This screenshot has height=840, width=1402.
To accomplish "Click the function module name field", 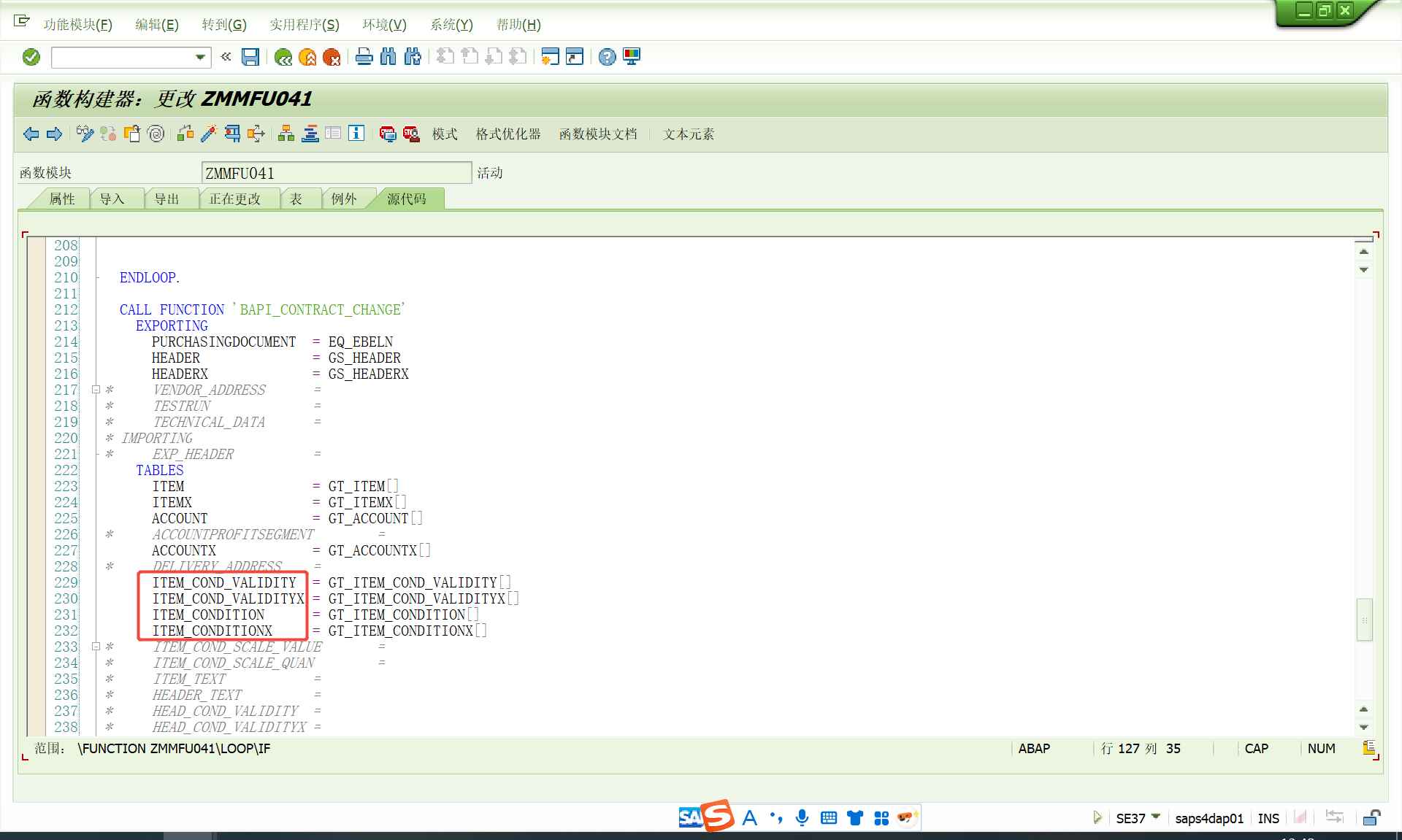I will point(336,173).
